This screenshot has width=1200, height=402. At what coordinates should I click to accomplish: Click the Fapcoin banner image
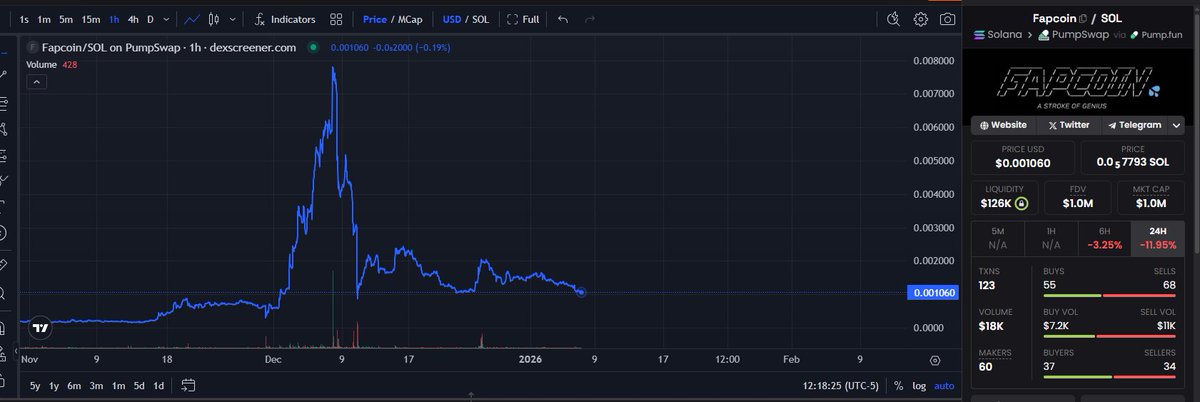1081,85
